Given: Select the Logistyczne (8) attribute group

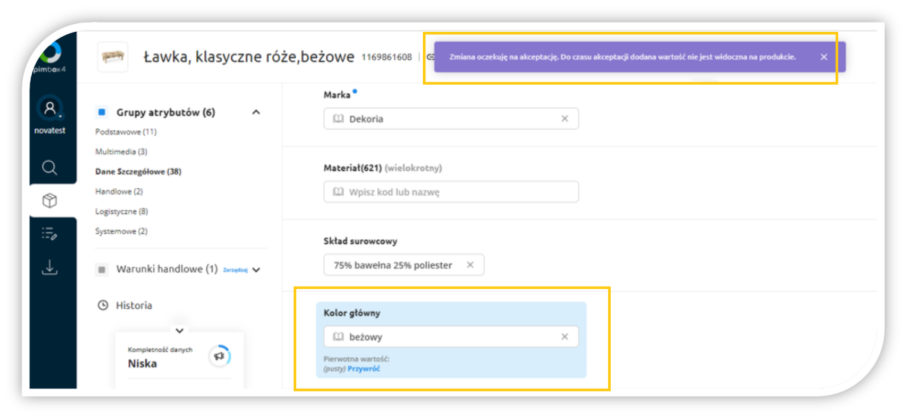Looking at the screenshot, I should pyautogui.click(x=122, y=211).
